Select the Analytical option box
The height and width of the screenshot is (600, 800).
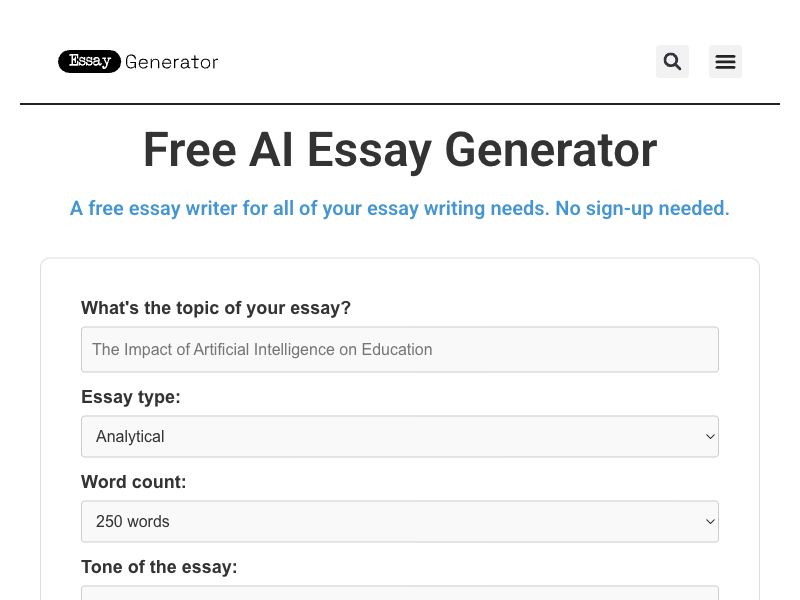(x=400, y=436)
